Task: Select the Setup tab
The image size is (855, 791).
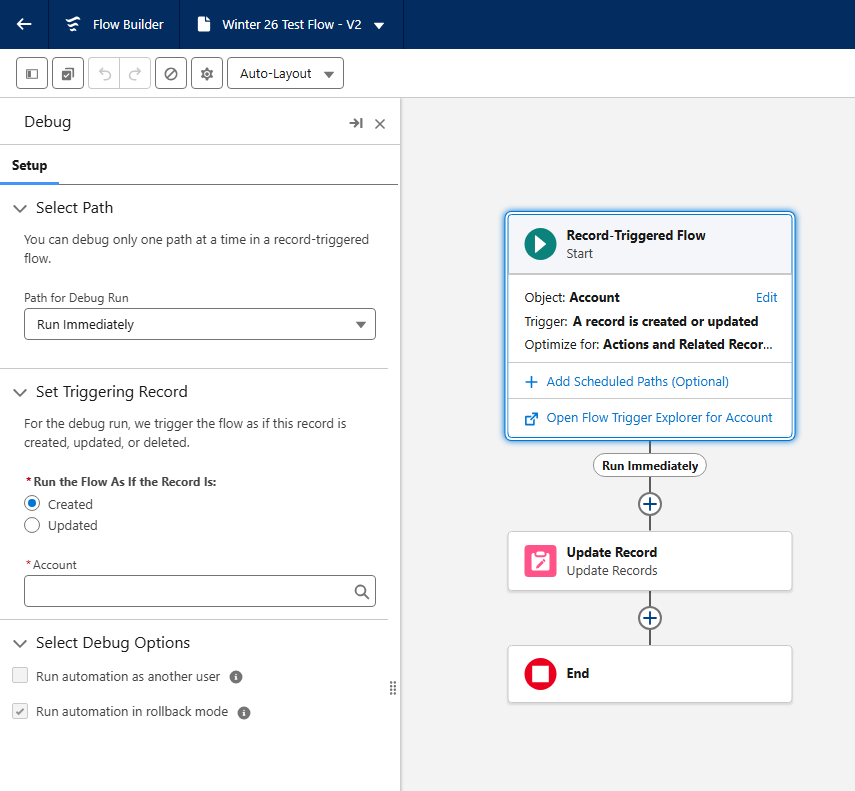Action: (x=29, y=165)
